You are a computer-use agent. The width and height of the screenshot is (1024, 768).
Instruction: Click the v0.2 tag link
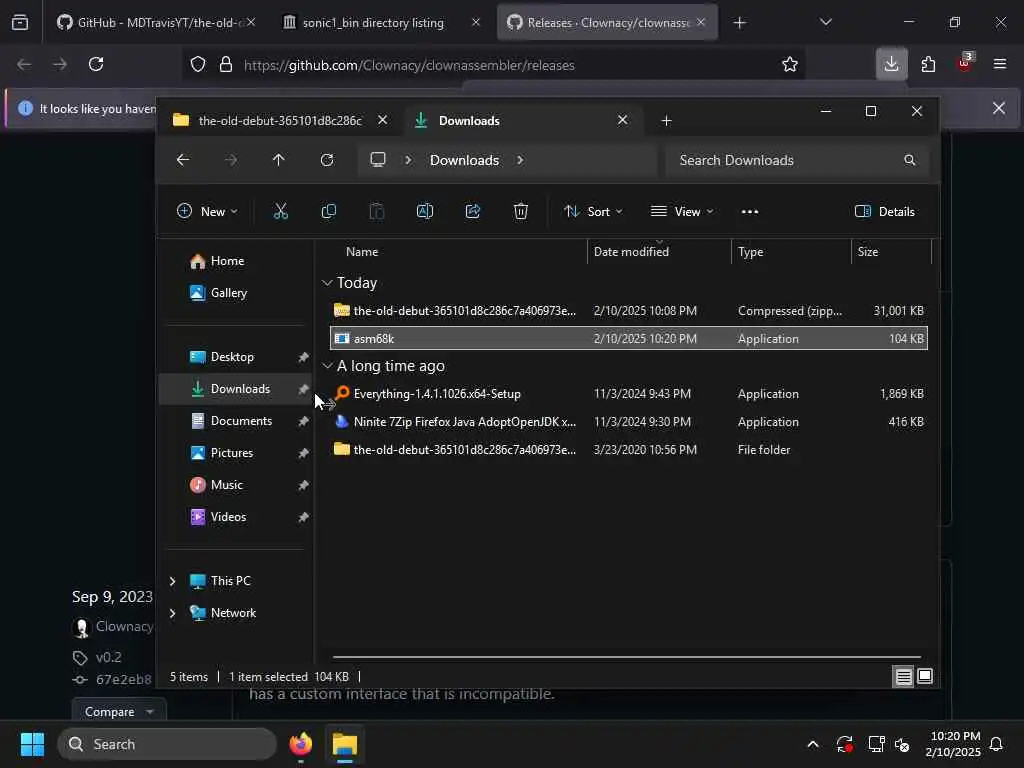point(108,657)
